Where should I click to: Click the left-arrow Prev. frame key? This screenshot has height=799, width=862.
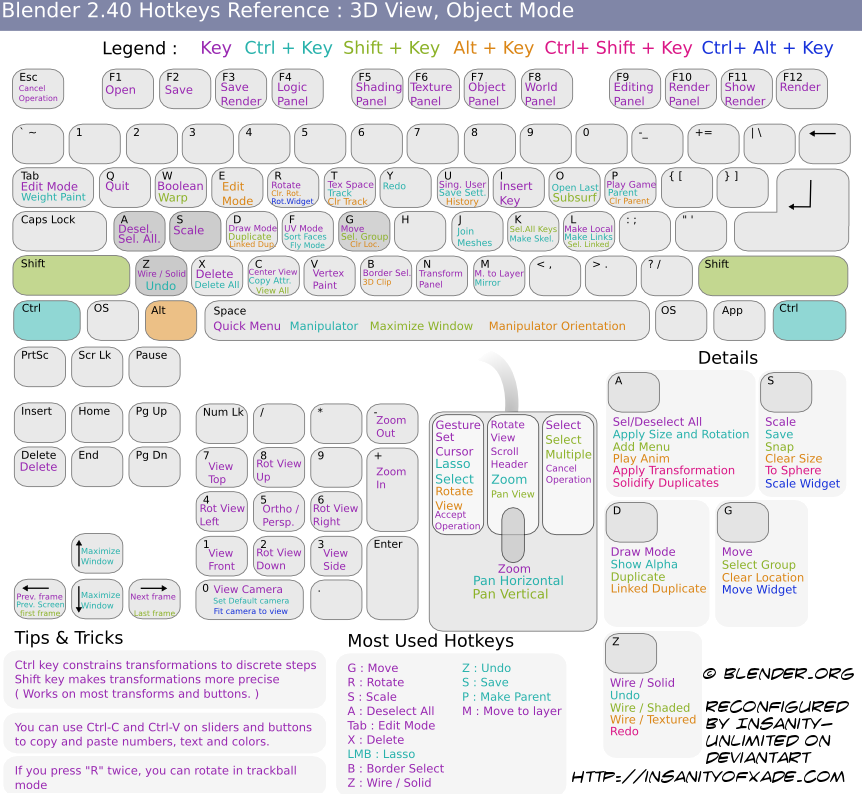pyautogui.click(x=40, y=599)
